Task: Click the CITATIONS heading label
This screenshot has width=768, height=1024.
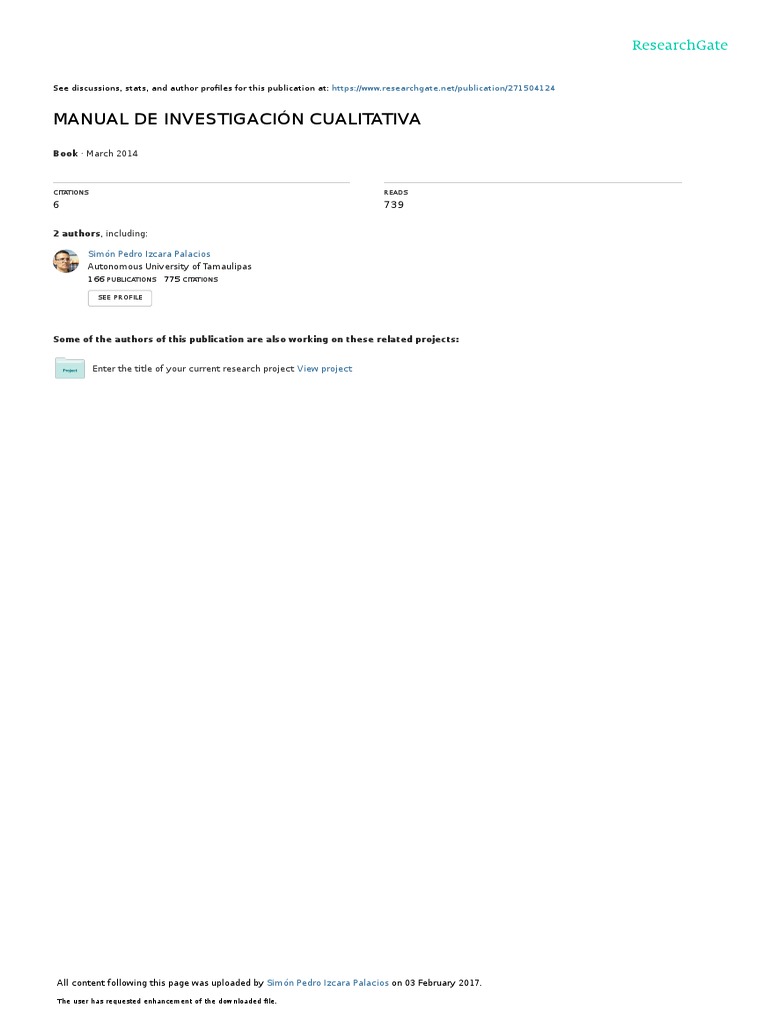Action: pyautogui.click(x=71, y=193)
